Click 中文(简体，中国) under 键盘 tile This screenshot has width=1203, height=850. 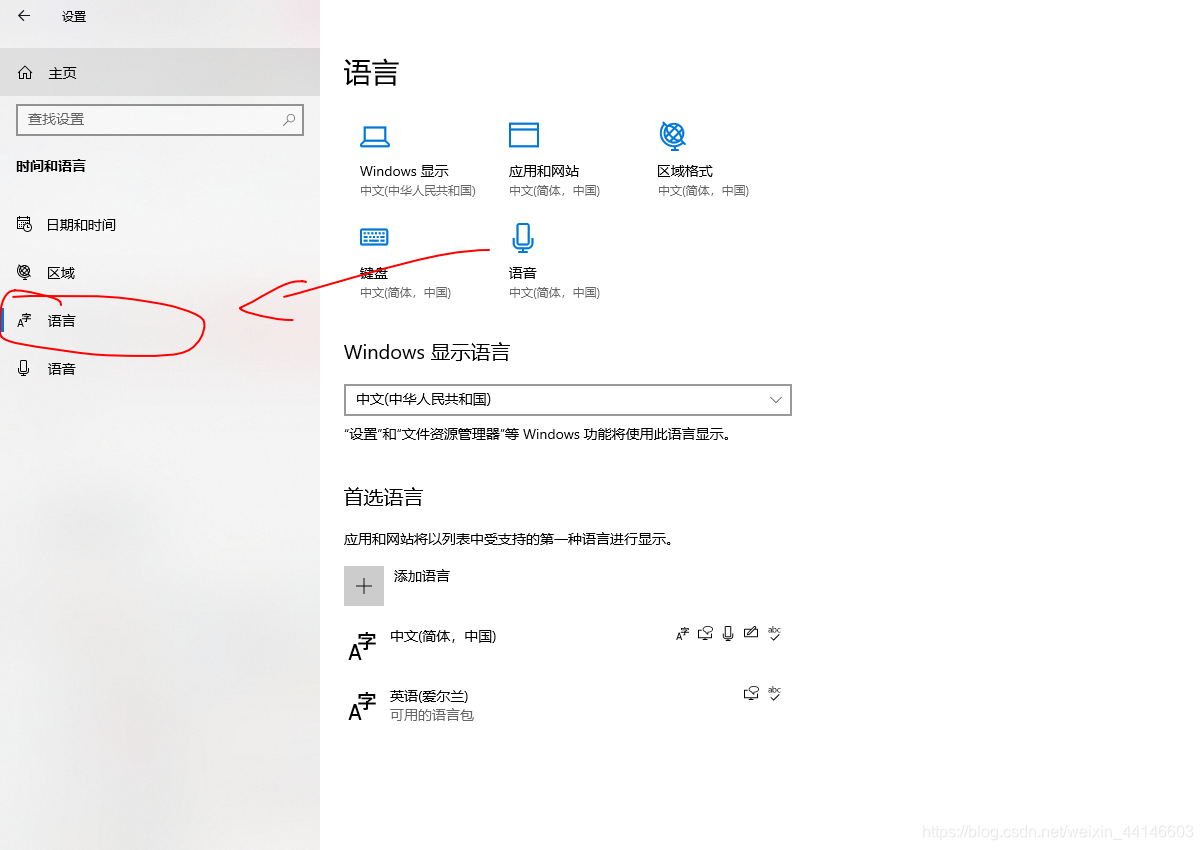[x=406, y=292]
